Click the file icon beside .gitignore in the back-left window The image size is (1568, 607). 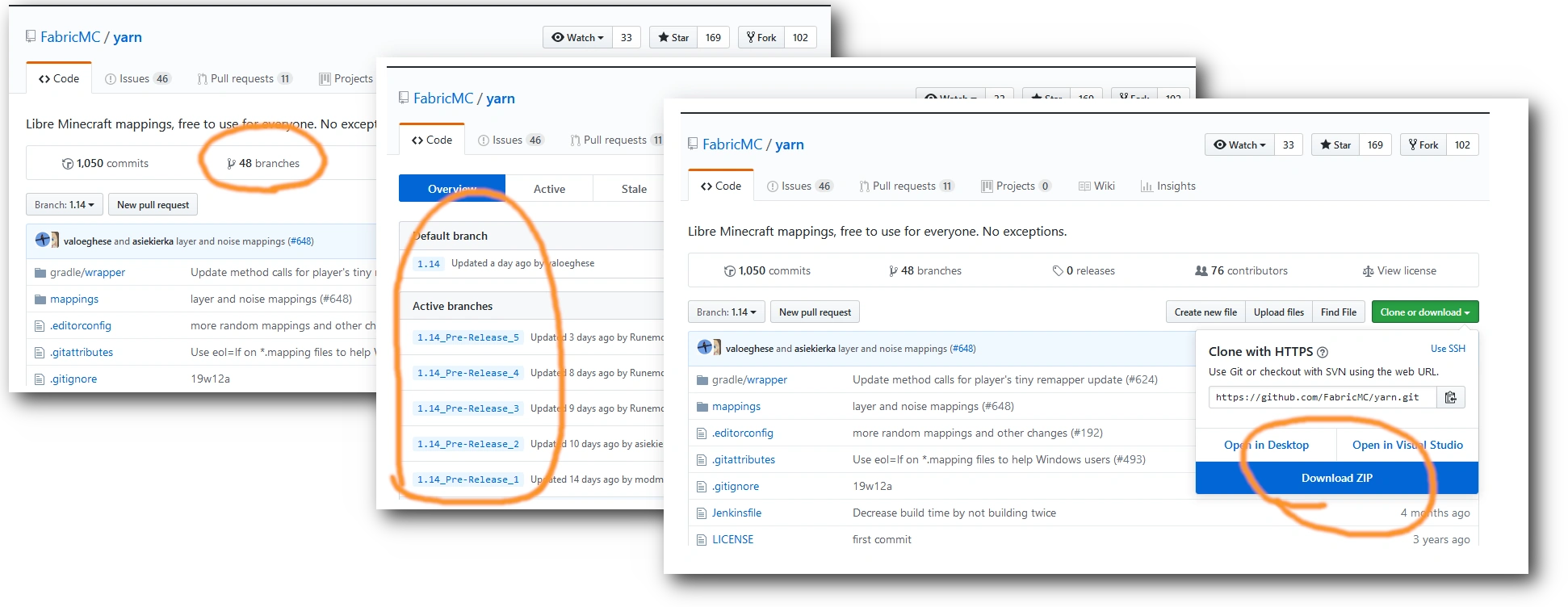click(40, 379)
